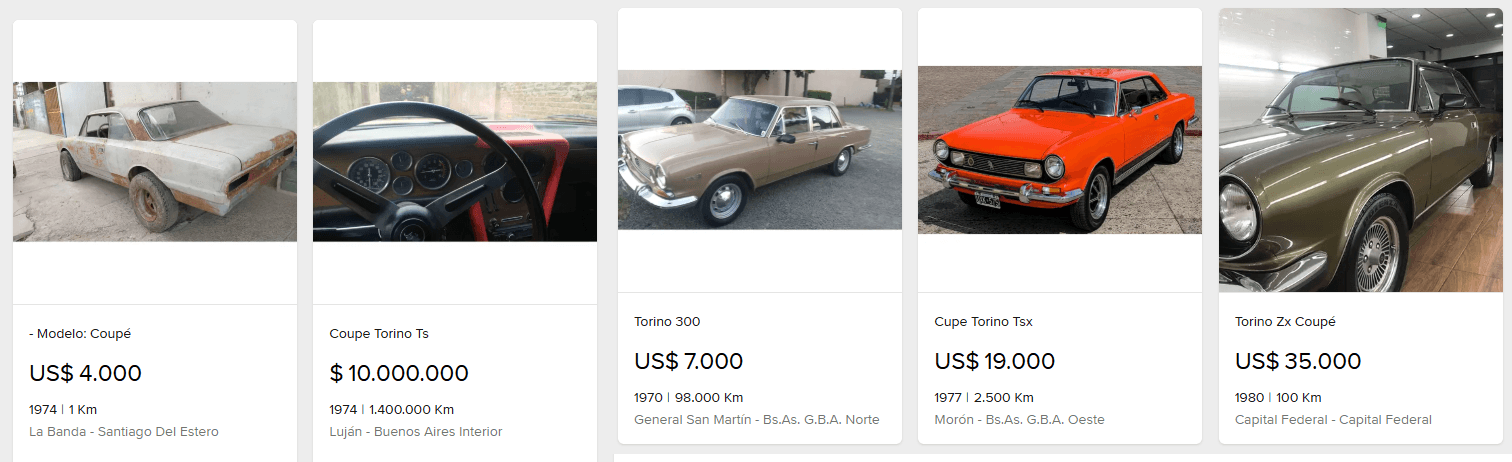
Task: Click the La Banda - Santiago Del Estero location
Action: coord(124,432)
